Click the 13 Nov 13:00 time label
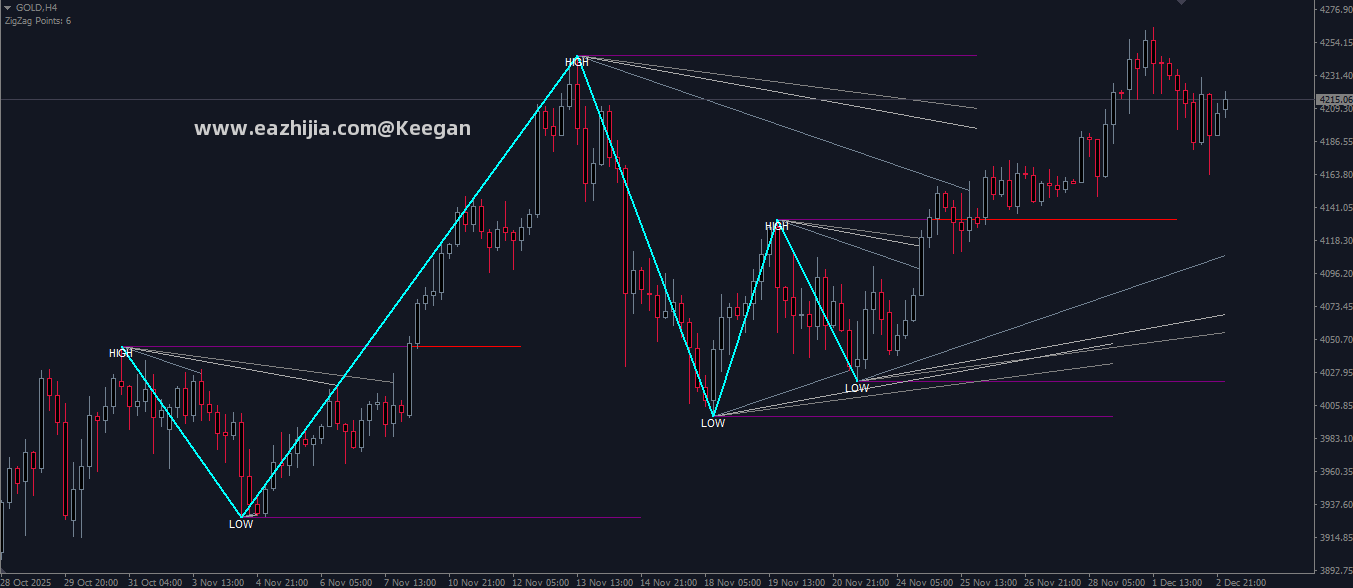The width and height of the screenshot is (1353, 588). [x=604, y=582]
